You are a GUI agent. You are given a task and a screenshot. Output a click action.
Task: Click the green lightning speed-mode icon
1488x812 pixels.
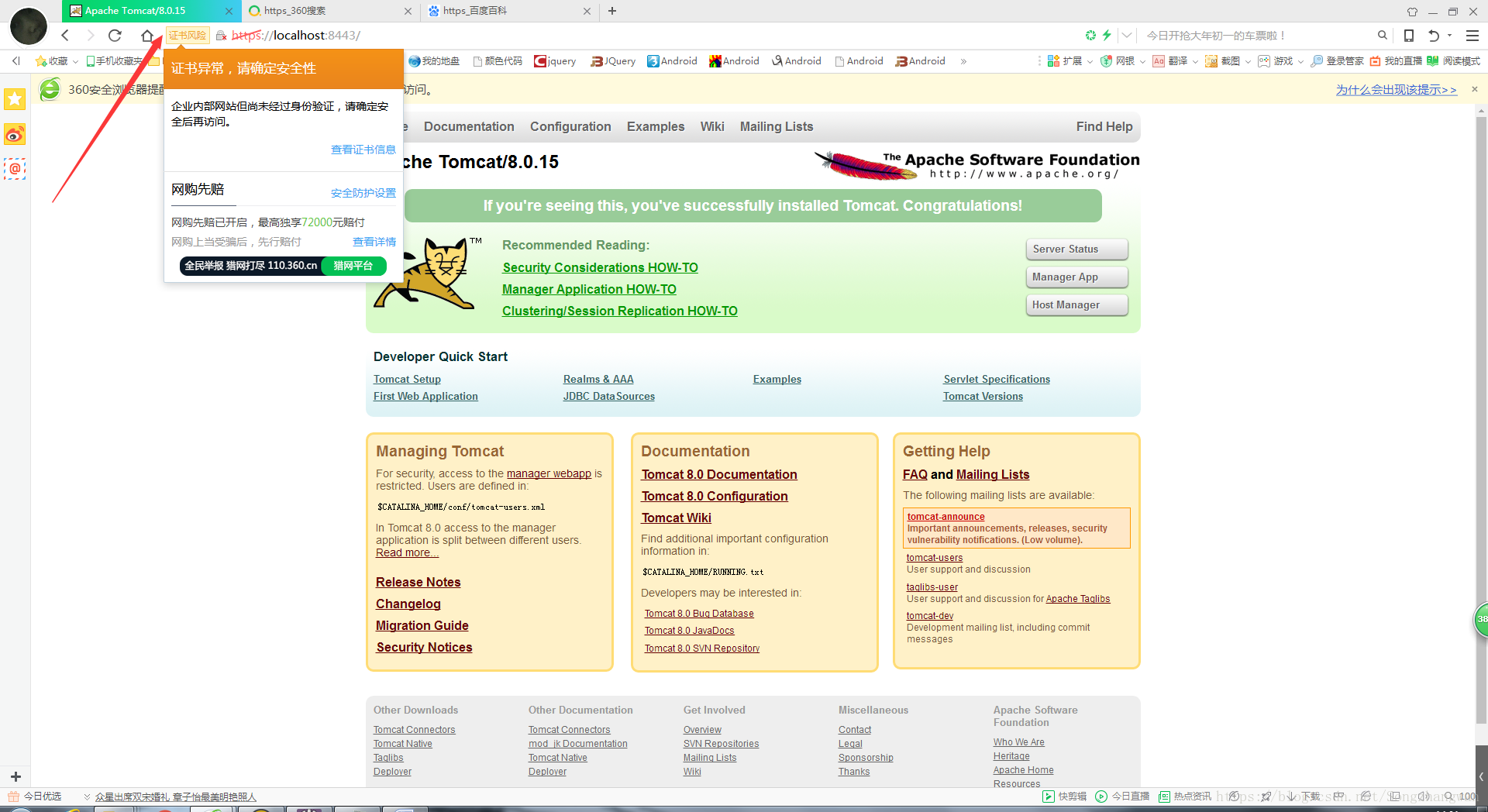(x=1107, y=36)
